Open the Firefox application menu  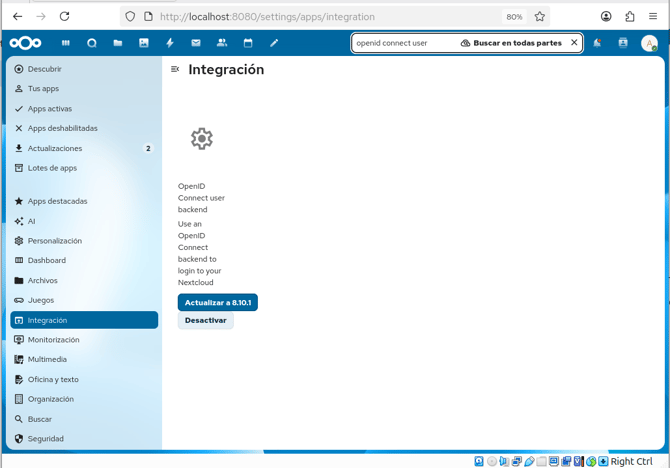[653, 16]
